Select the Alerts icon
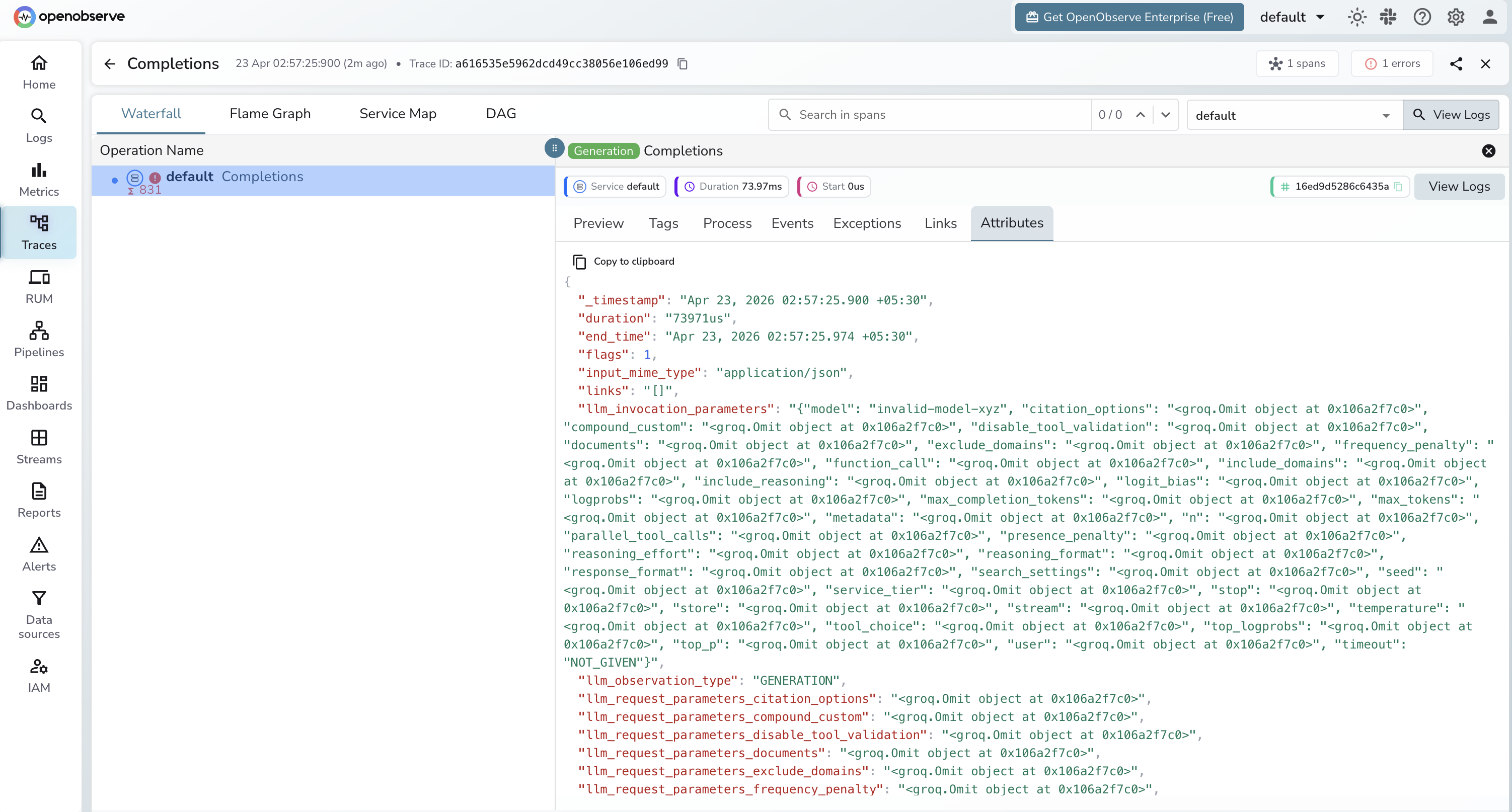This screenshot has width=1512, height=812. (39, 553)
